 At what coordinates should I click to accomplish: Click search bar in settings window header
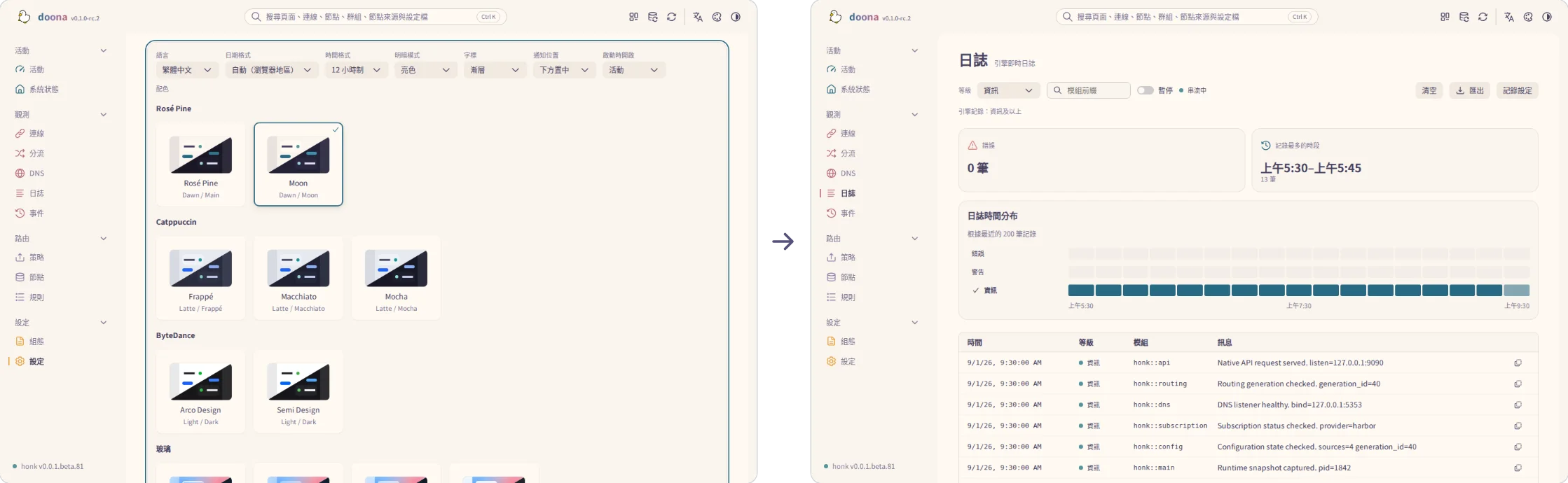[x=376, y=17]
